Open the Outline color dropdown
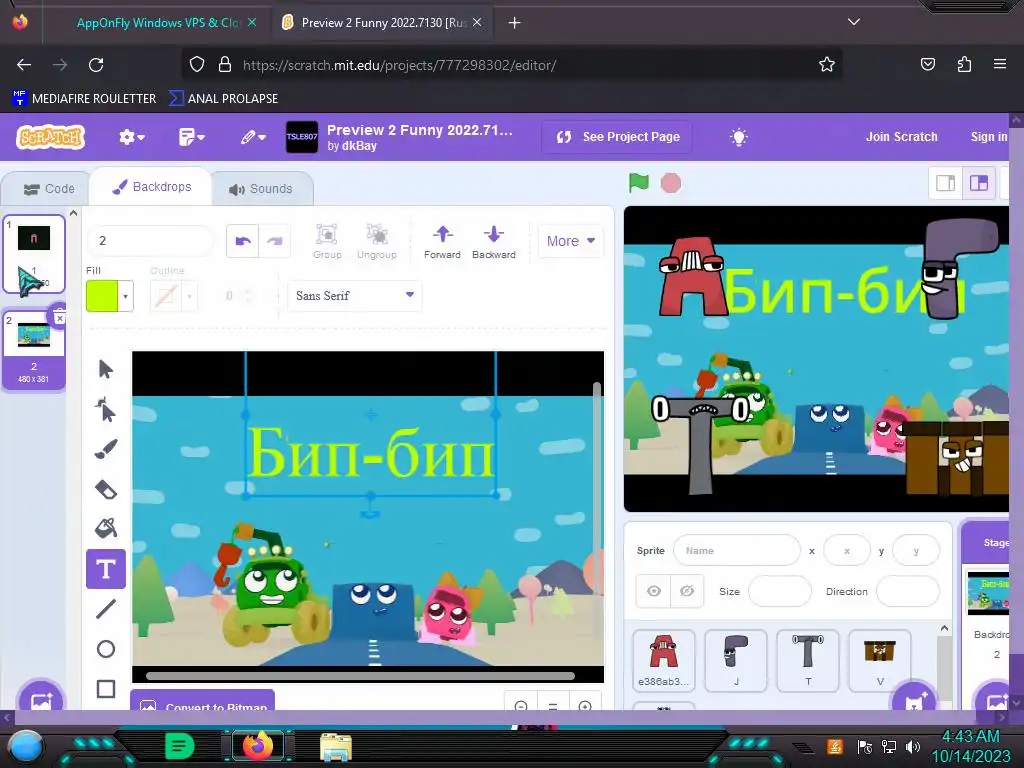The width and height of the screenshot is (1024, 768). pos(189,296)
